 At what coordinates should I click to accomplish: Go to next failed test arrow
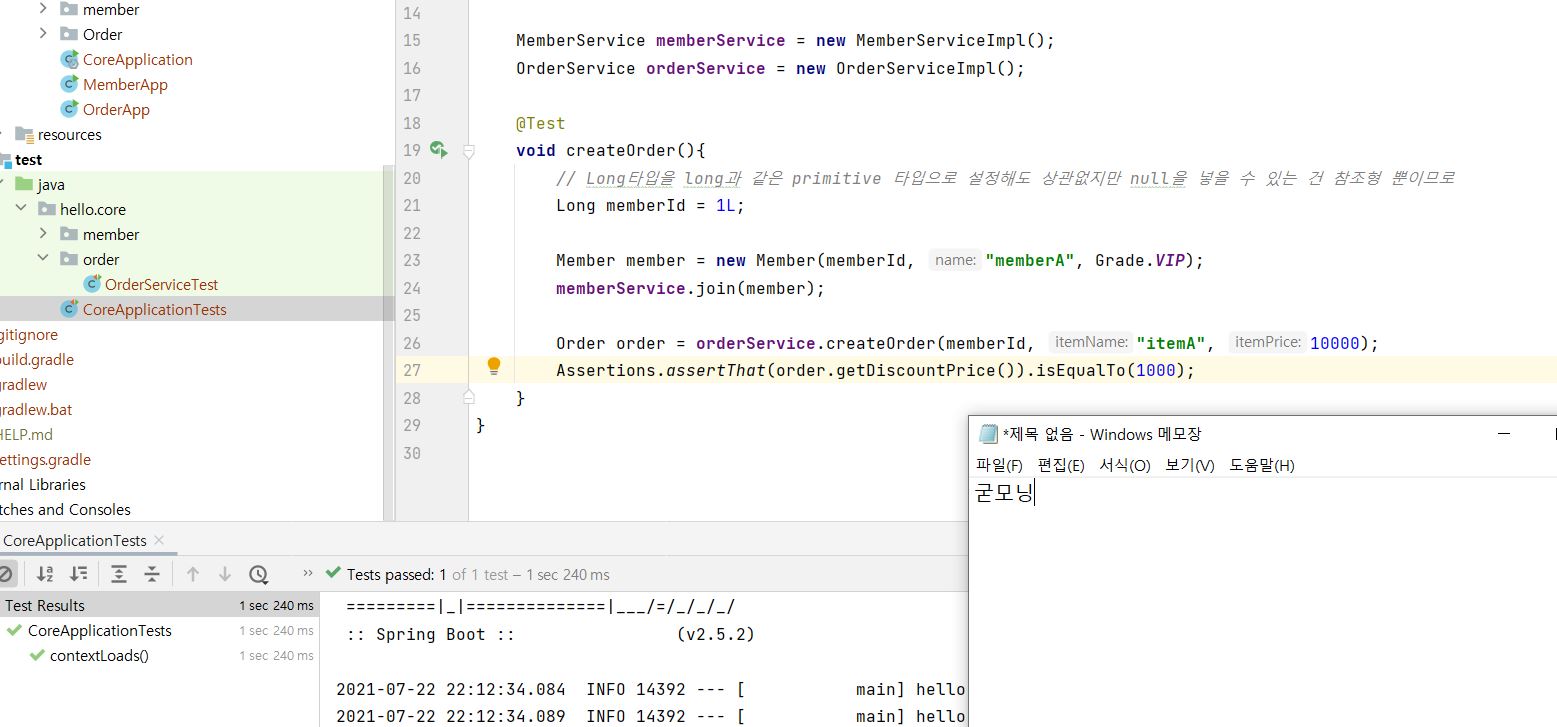225,574
